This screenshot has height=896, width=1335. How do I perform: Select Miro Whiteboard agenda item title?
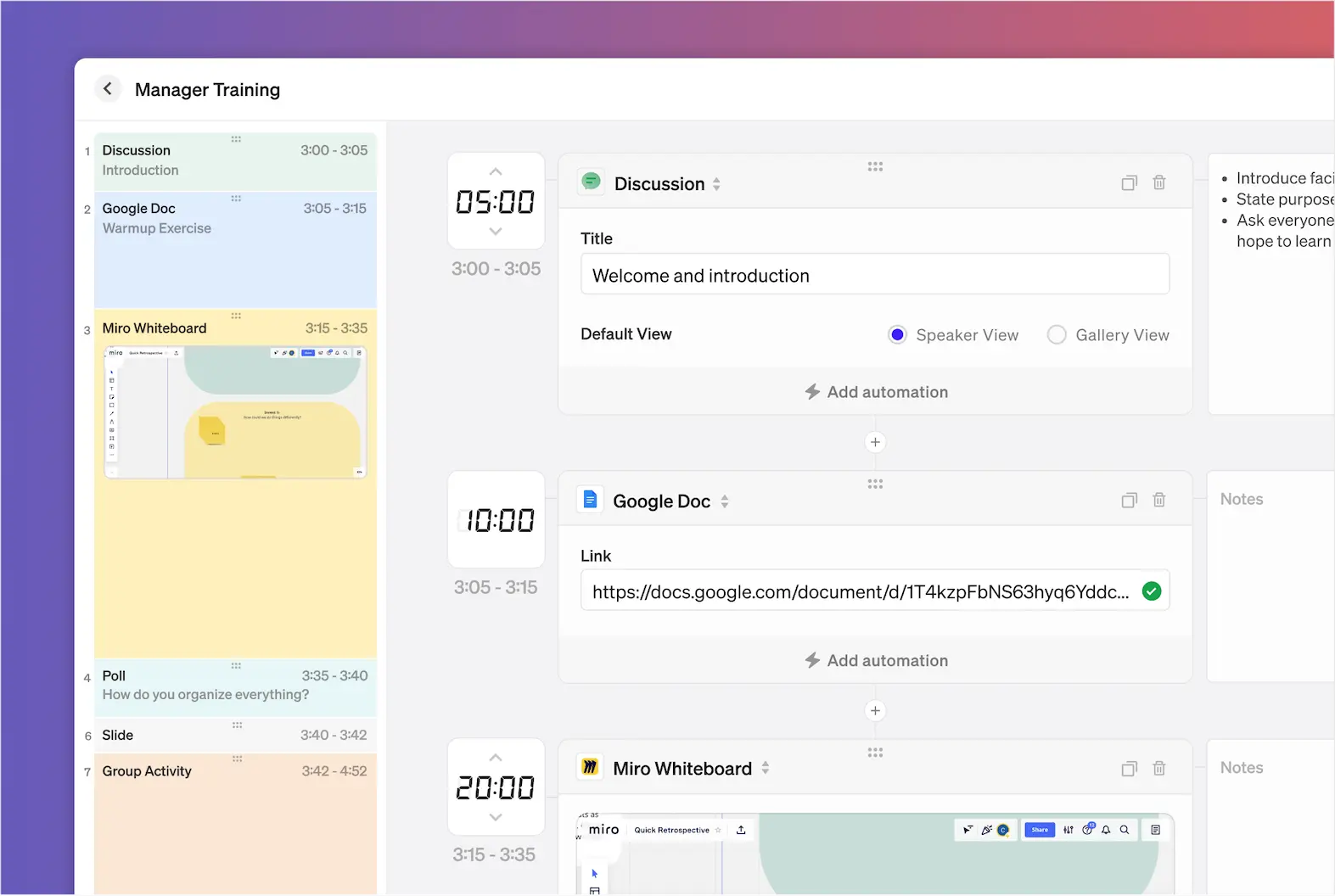tap(154, 328)
